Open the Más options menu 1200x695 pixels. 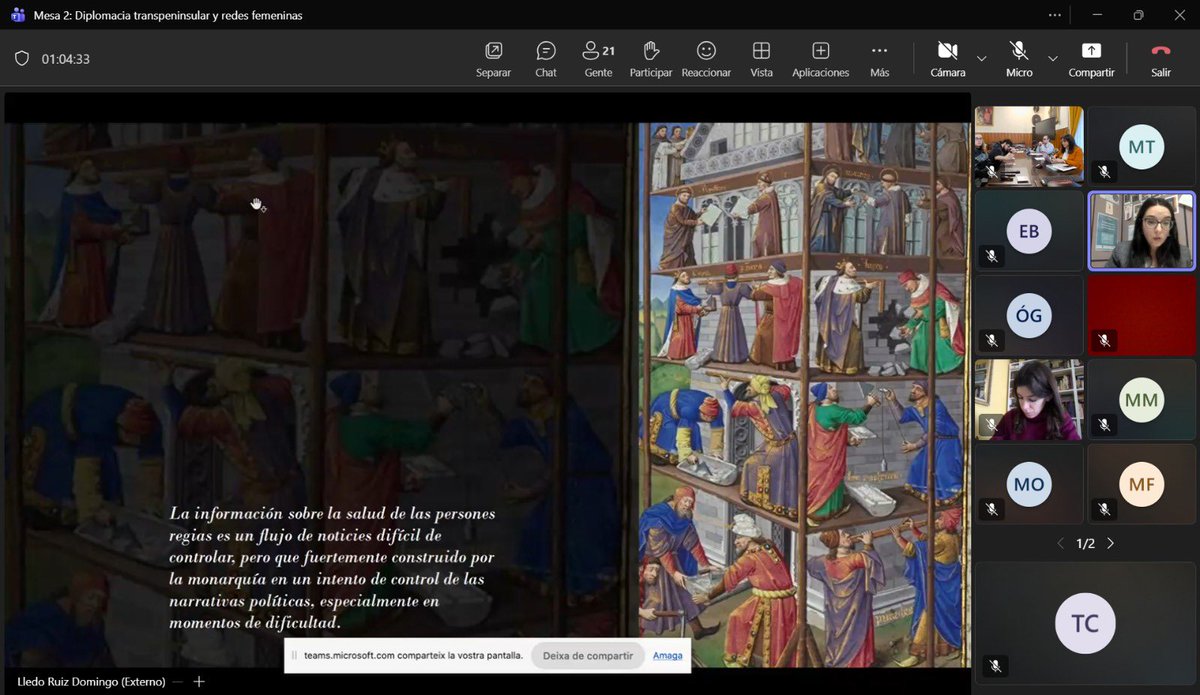coord(879,59)
